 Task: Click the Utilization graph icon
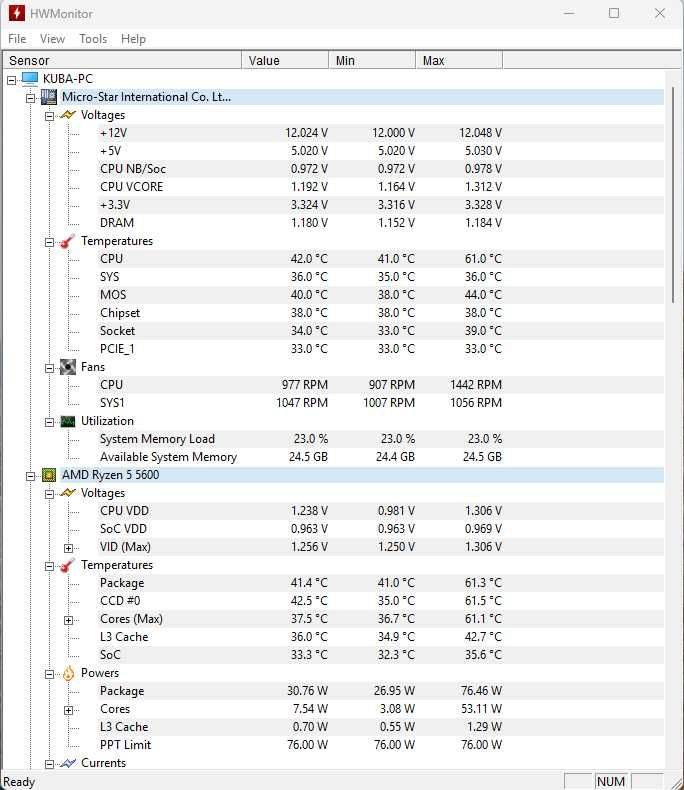coord(67,421)
